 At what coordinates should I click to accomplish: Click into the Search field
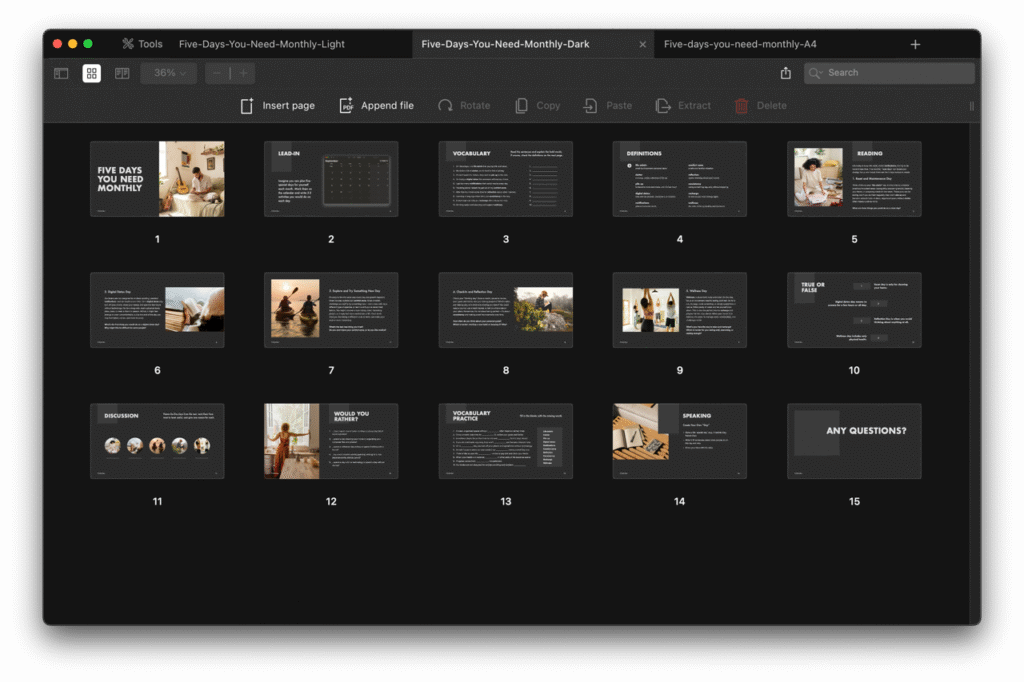pos(897,73)
